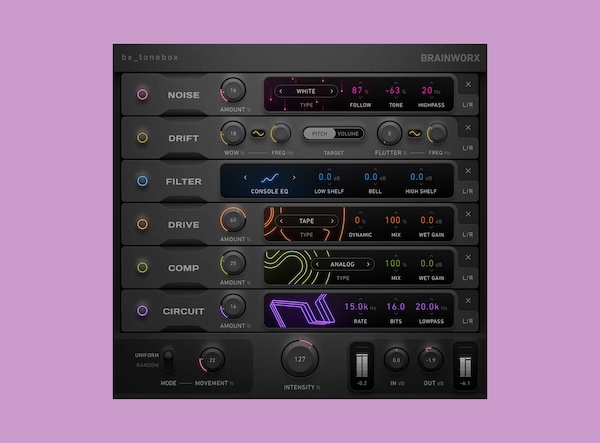Image resolution: width=600 pixels, height=443 pixels.
Task: Click L/R channel mode on Filter row
Action: click(468, 191)
